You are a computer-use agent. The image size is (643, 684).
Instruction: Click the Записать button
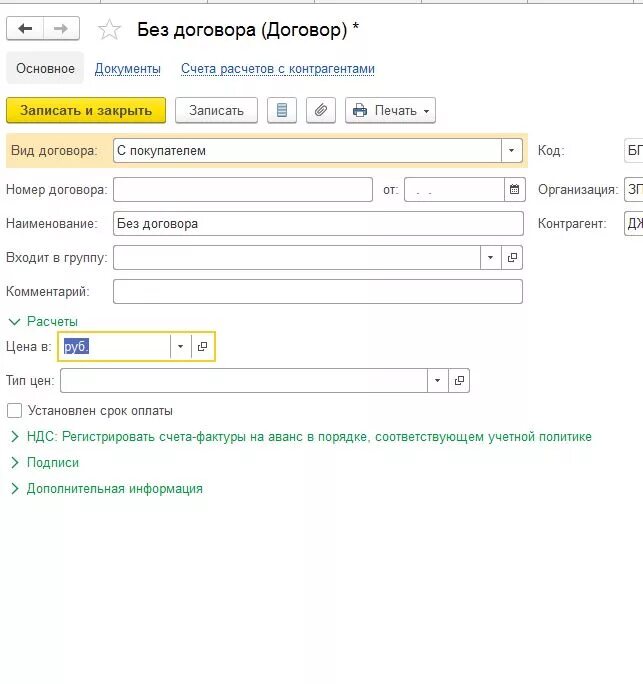(x=216, y=110)
